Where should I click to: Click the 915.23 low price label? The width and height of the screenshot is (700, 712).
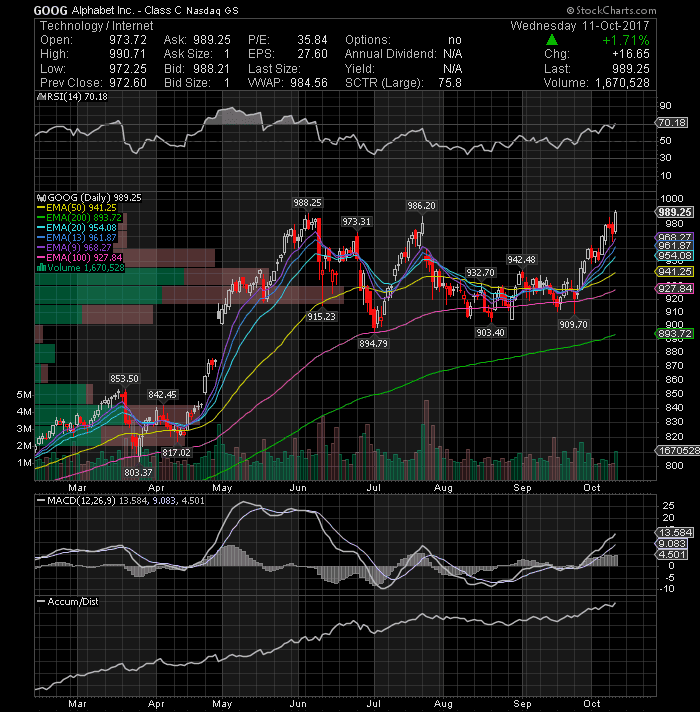click(x=321, y=316)
